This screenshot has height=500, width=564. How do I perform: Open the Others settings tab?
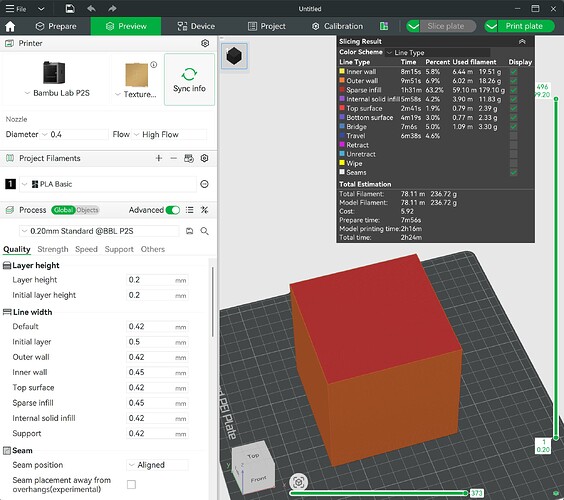pyautogui.click(x=153, y=249)
